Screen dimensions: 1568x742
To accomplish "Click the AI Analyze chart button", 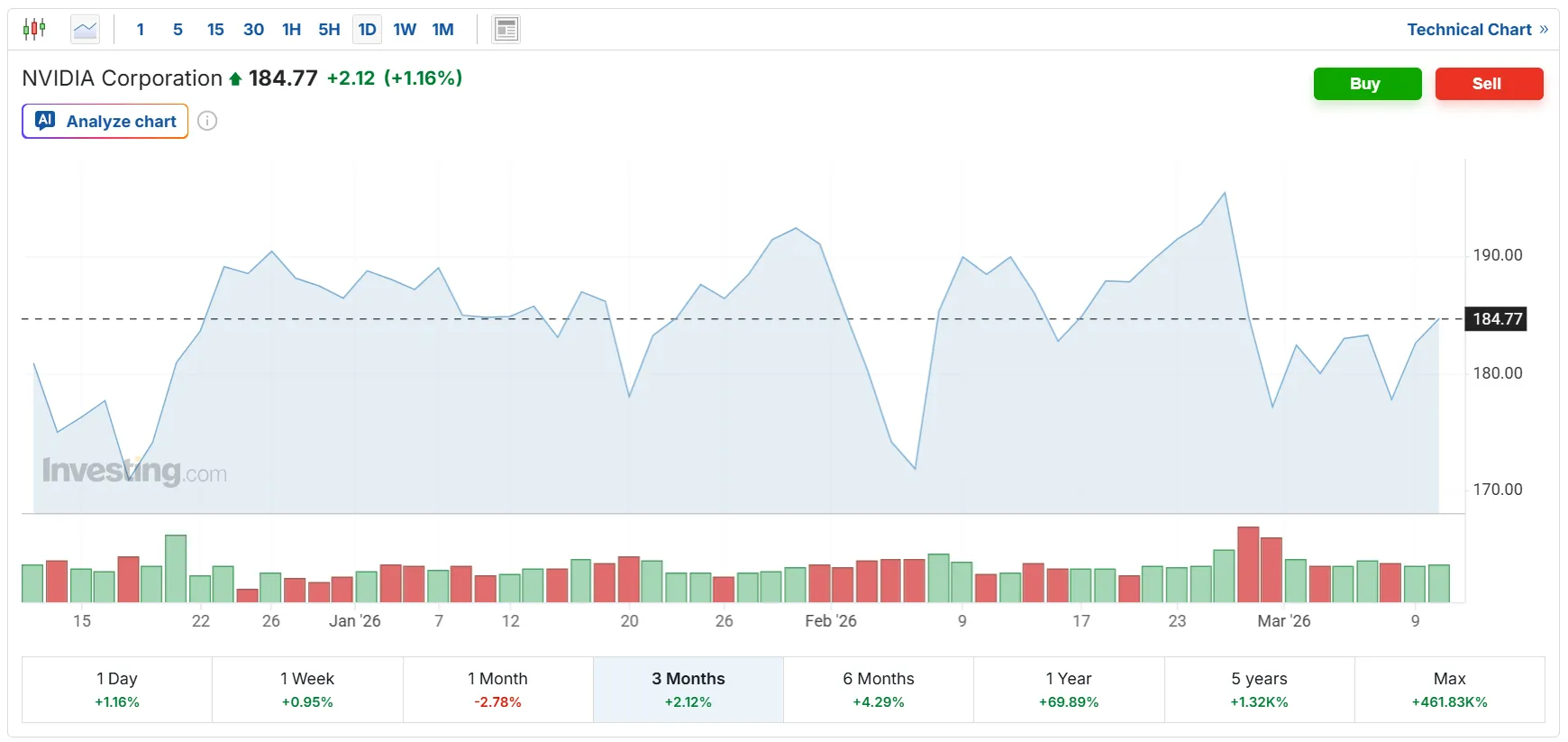I will [105, 121].
